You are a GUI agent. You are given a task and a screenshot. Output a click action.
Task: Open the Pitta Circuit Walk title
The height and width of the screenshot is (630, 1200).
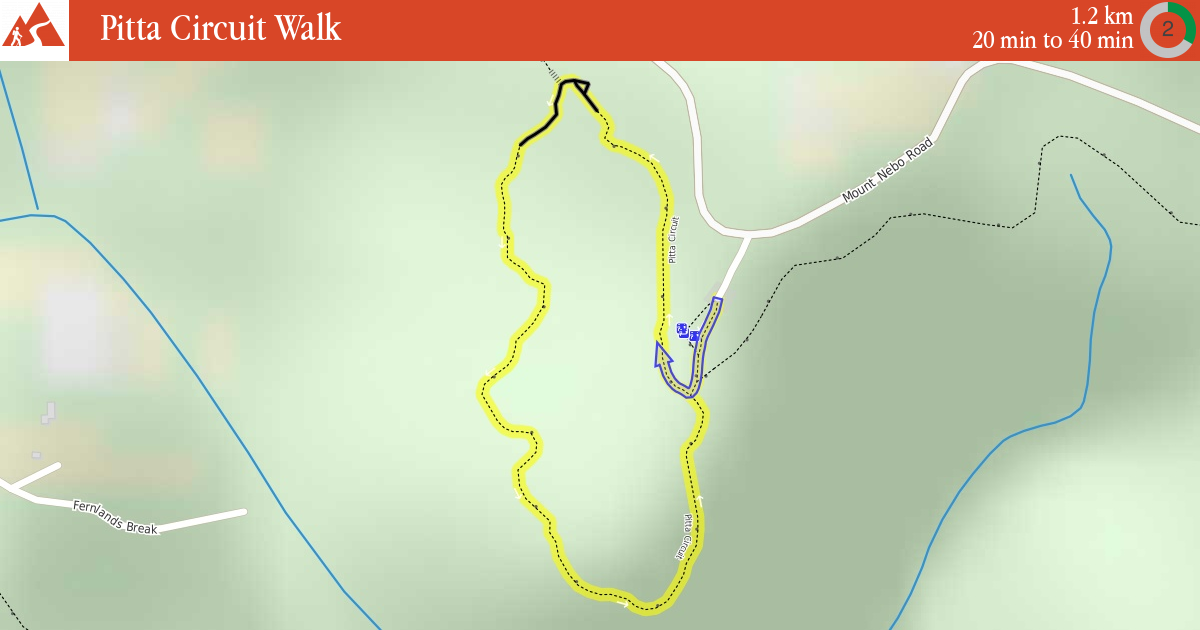click(x=221, y=28)
